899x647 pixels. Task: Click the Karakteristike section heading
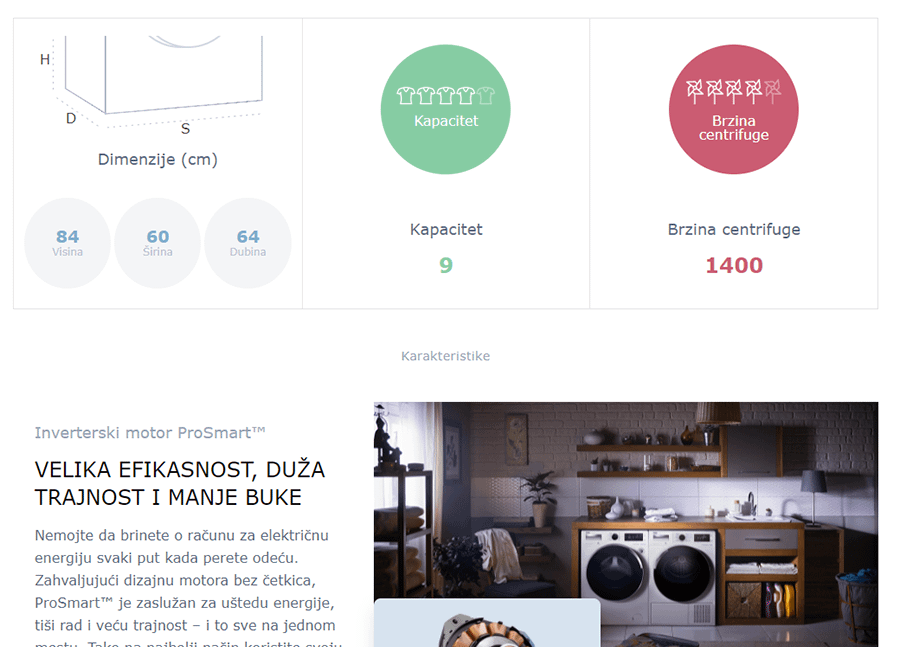tap(445, 356)
